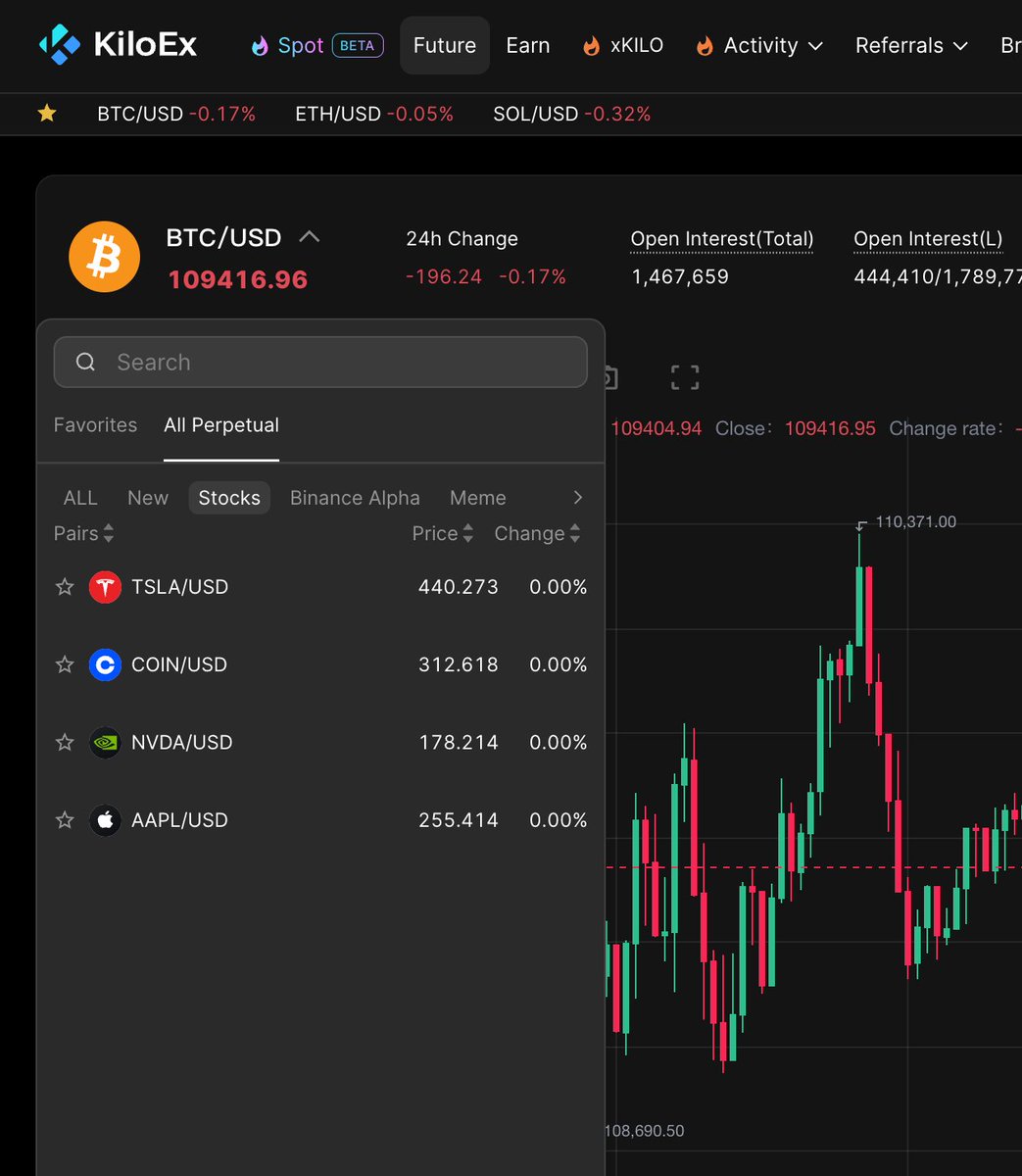
Task: Add NVDA/USD to favorites
Action: coord(65,743)
